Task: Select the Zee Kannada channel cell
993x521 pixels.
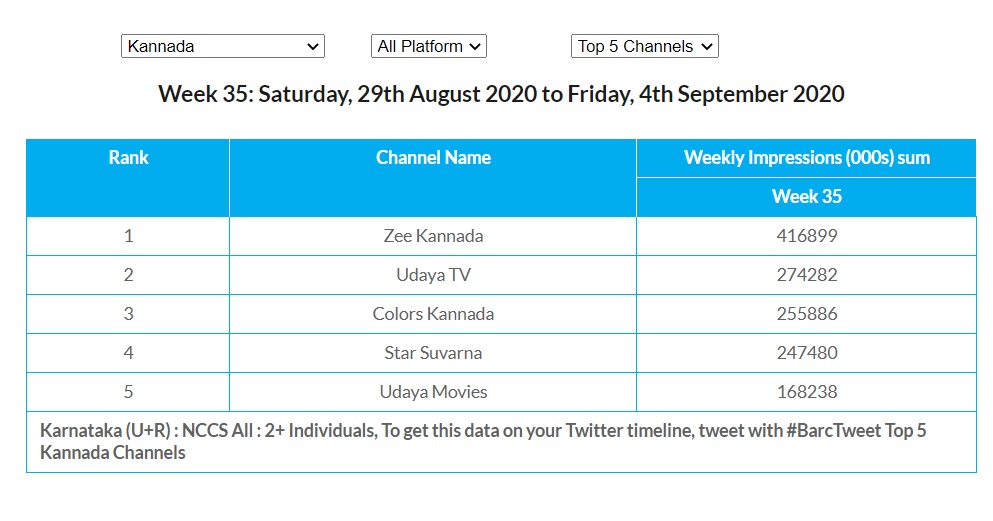Action: [433, 236]
